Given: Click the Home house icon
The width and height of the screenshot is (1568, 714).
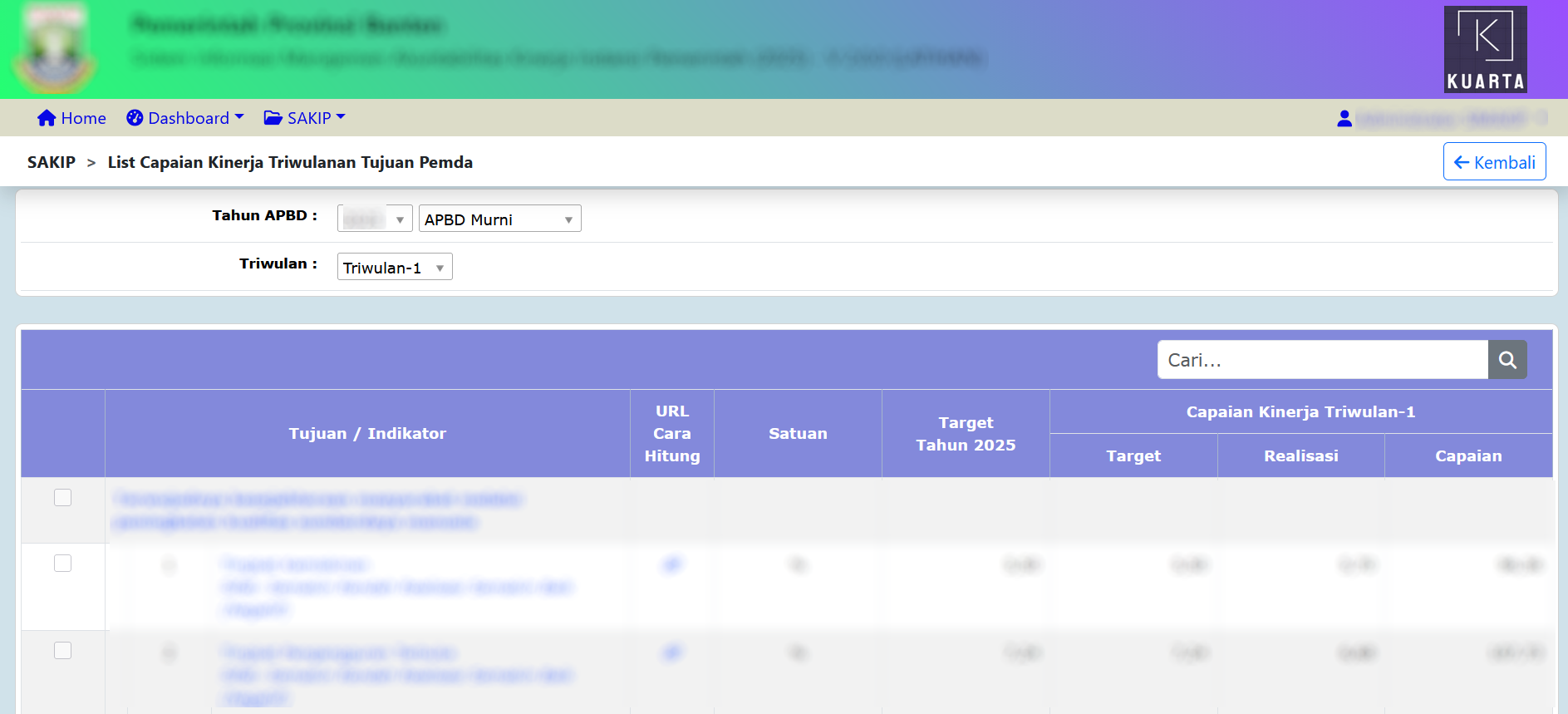Looking at the screenshot, I should [47, 118].
